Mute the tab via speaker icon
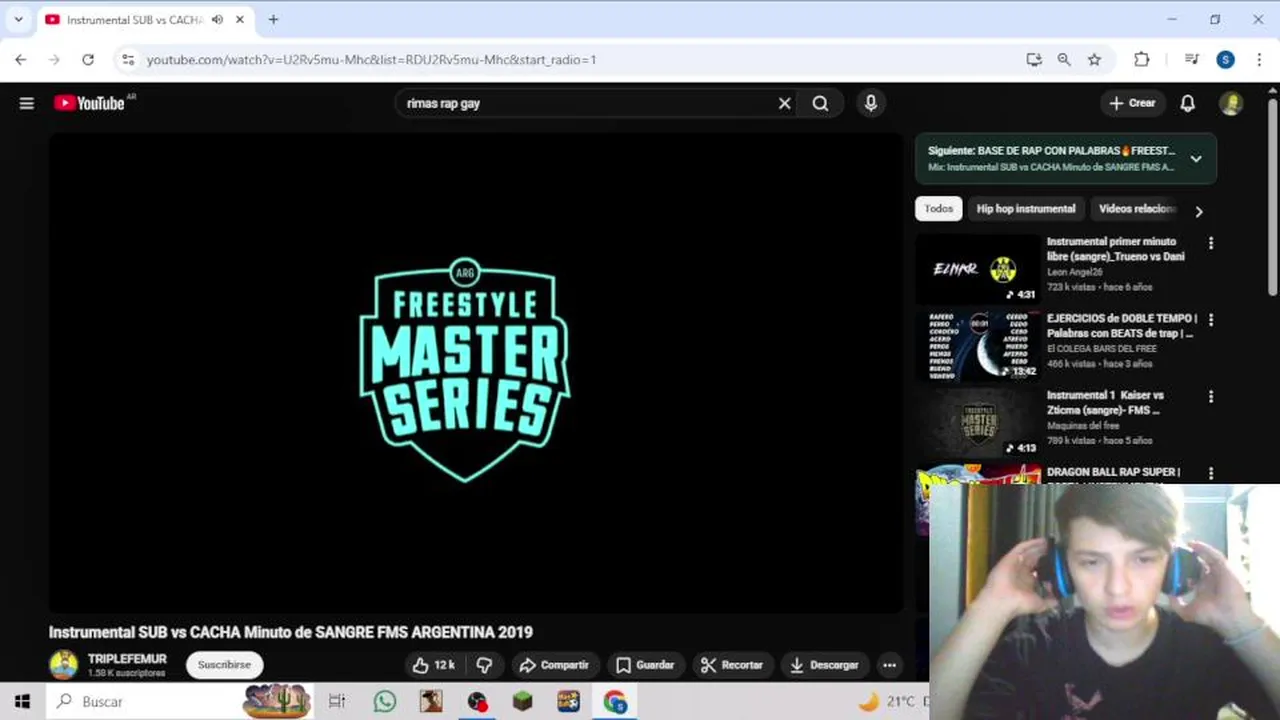The height and width of the screenshot is (720, 1280). click(217, 19)
